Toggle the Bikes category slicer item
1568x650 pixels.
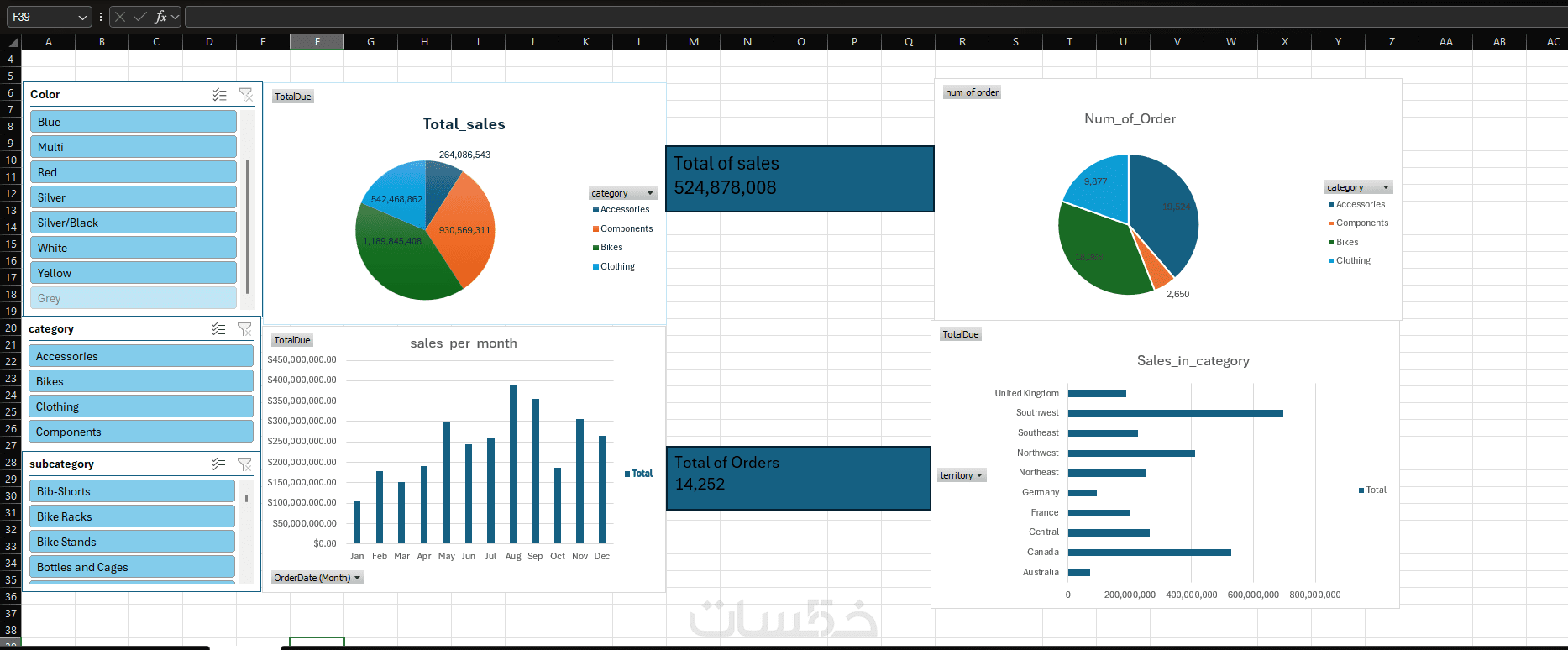(141, 381)
